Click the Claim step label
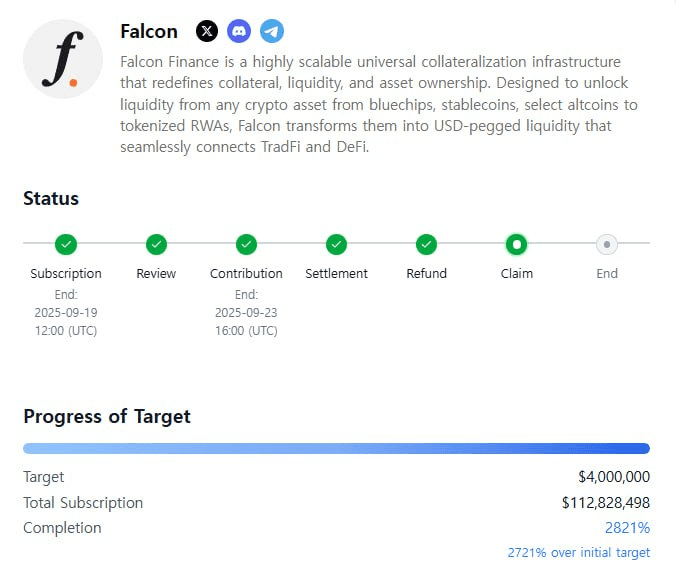 click(516, 273)
